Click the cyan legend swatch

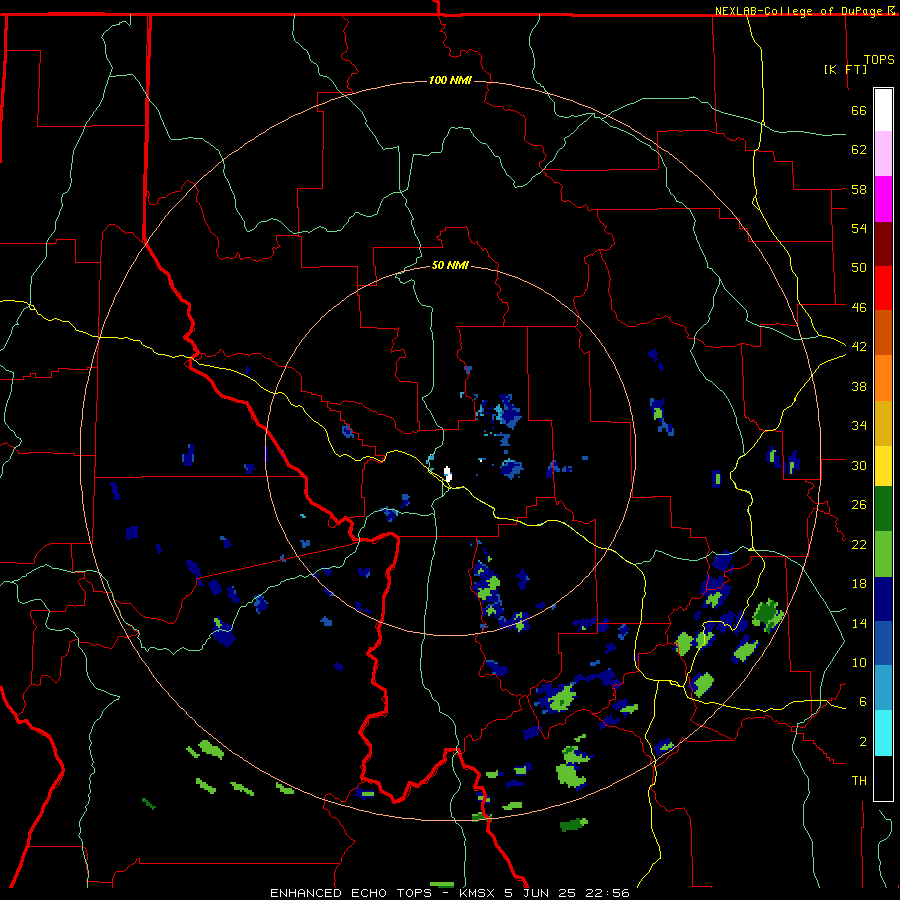click(883, 733)
